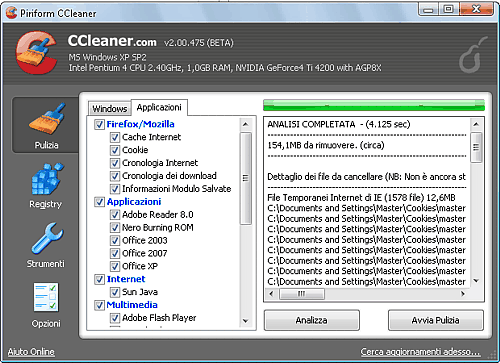Uncheck the Firefox/Mozilla group checkbox
The height and width of the screenshot is (363, 500).
(99, 124)
